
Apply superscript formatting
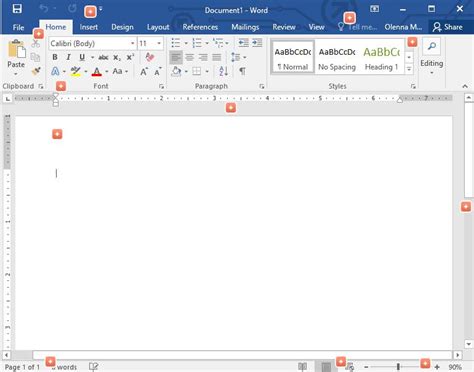pyautogui.click(x=130, y=57)
